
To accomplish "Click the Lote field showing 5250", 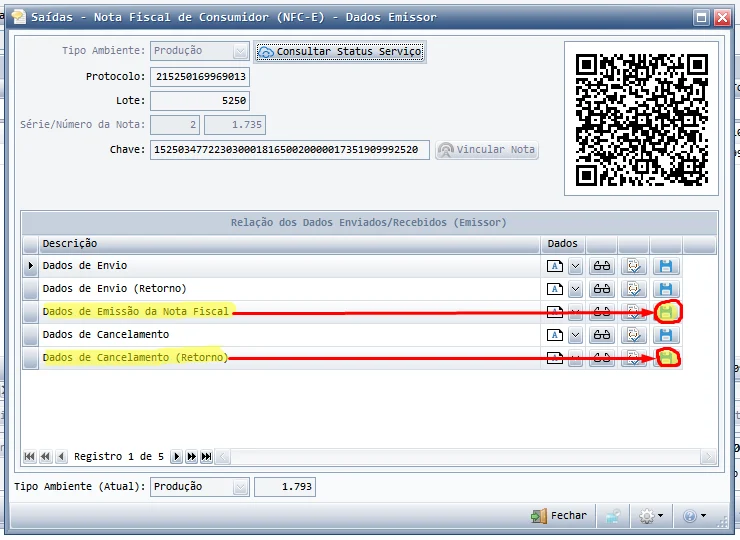I will [x=200, y=101].
